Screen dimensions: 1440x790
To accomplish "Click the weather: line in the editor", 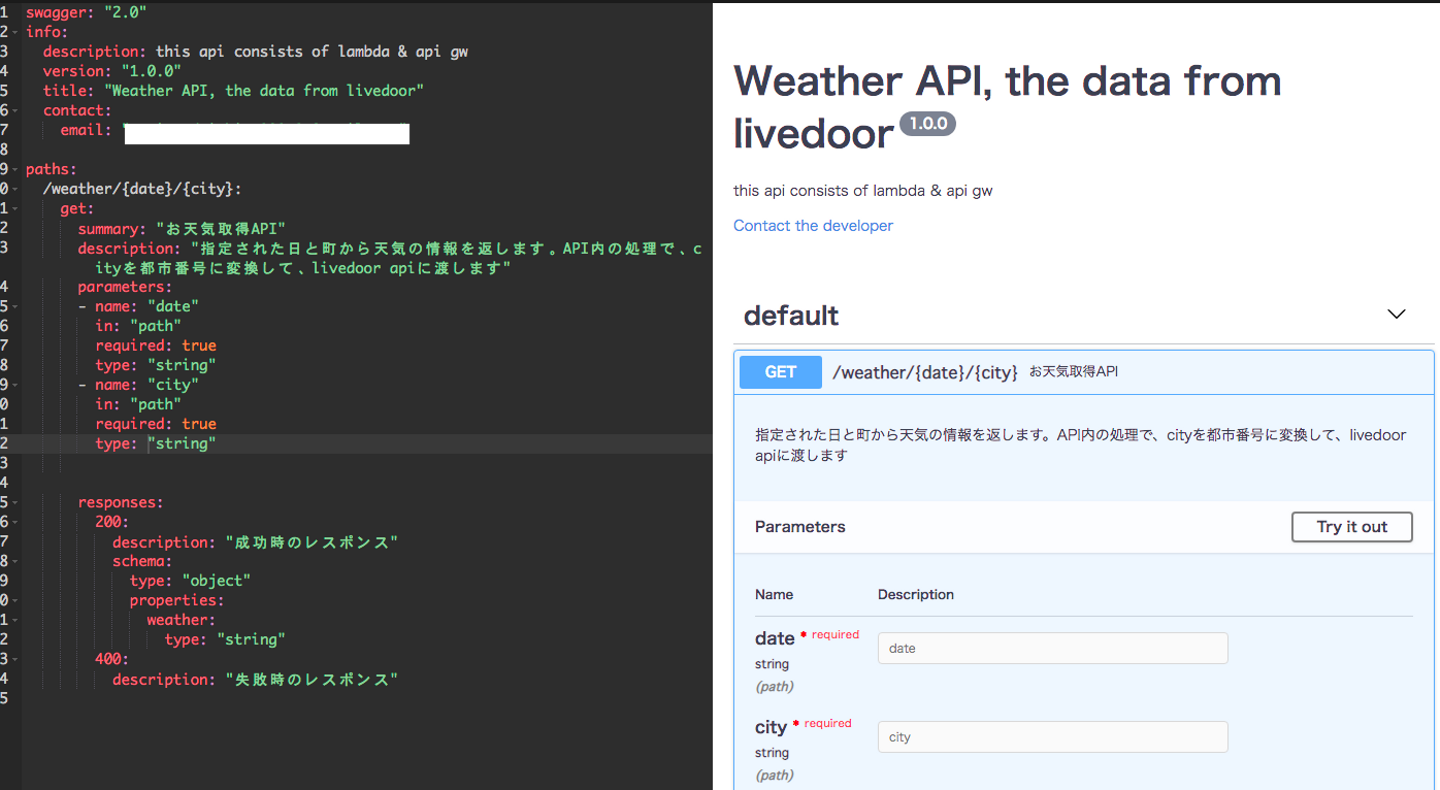I will point(181,620).
